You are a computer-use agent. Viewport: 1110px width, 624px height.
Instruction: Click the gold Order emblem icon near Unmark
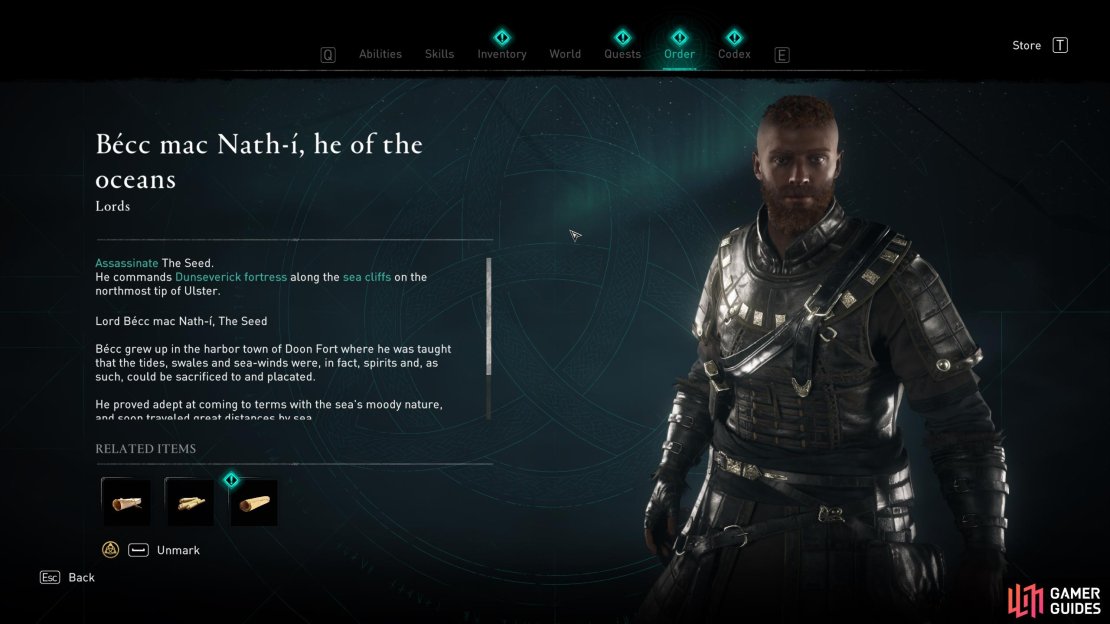point(110,550)
